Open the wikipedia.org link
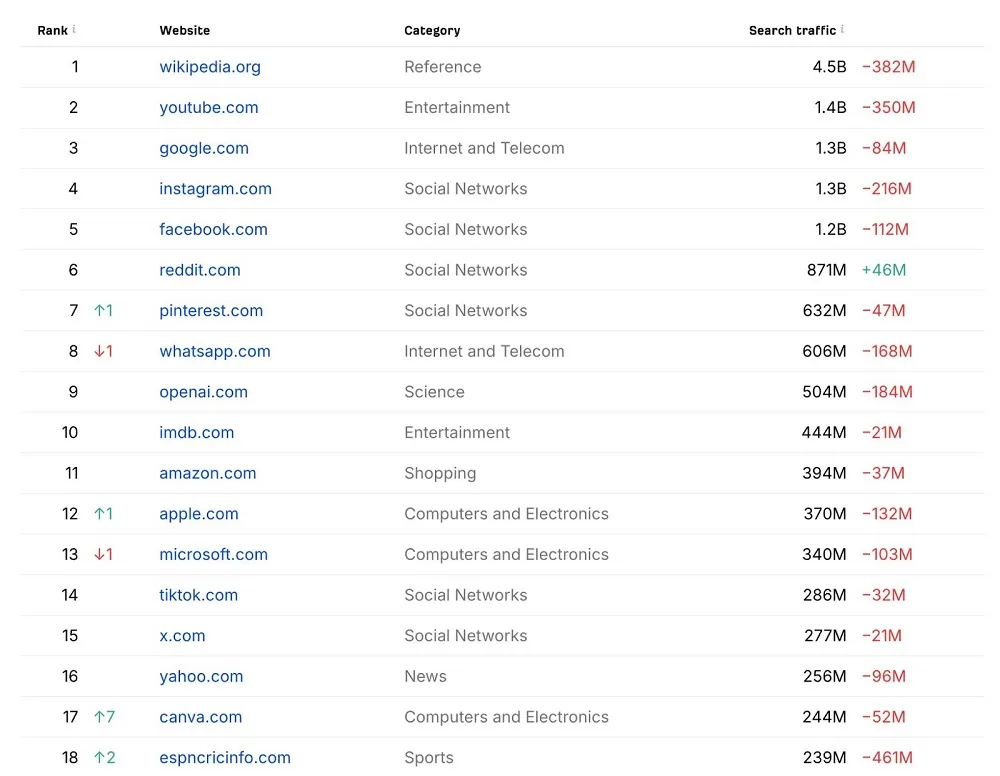Screen dimensions: 1000x776 (210, 67)
